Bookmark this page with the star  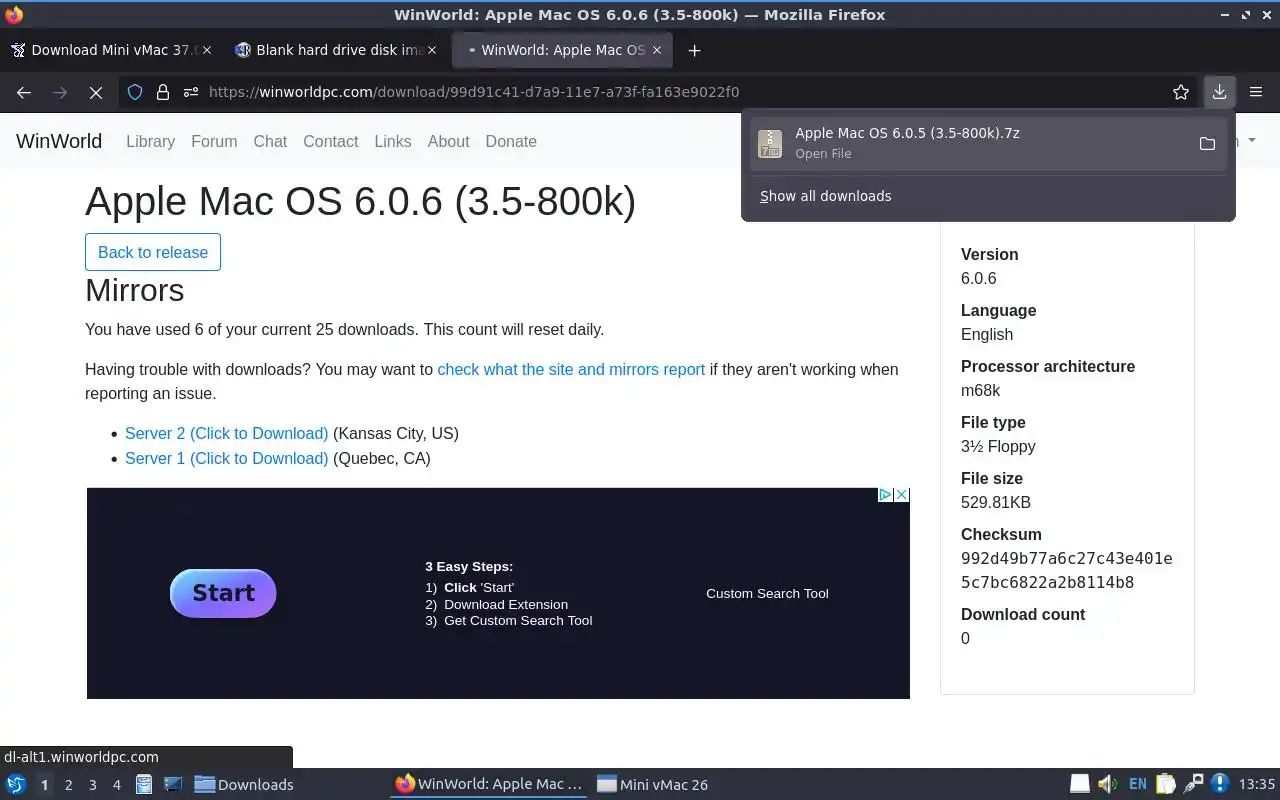1181,92
